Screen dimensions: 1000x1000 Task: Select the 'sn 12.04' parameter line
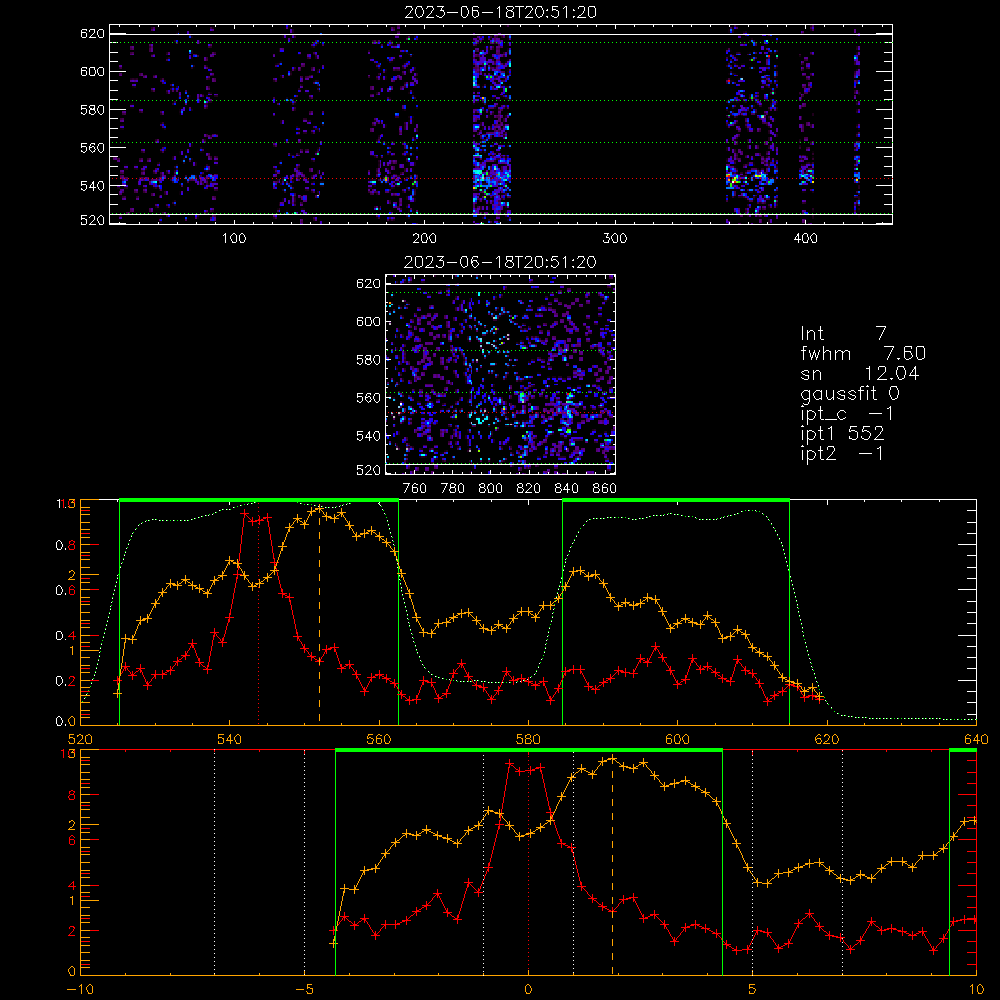coord(860,373)
